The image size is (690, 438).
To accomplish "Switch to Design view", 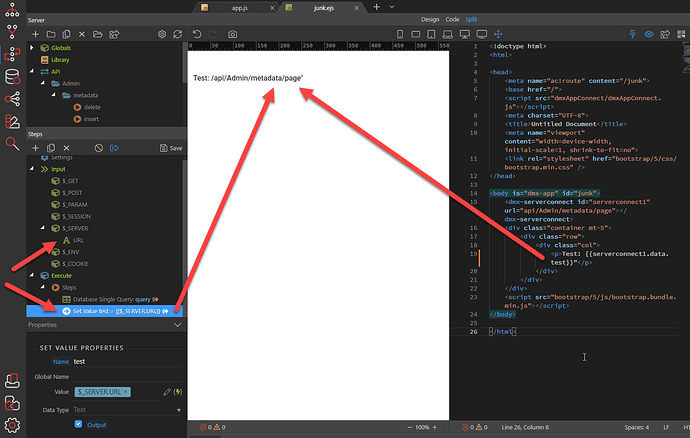I will pyautogui.click(x=429, y=19).
